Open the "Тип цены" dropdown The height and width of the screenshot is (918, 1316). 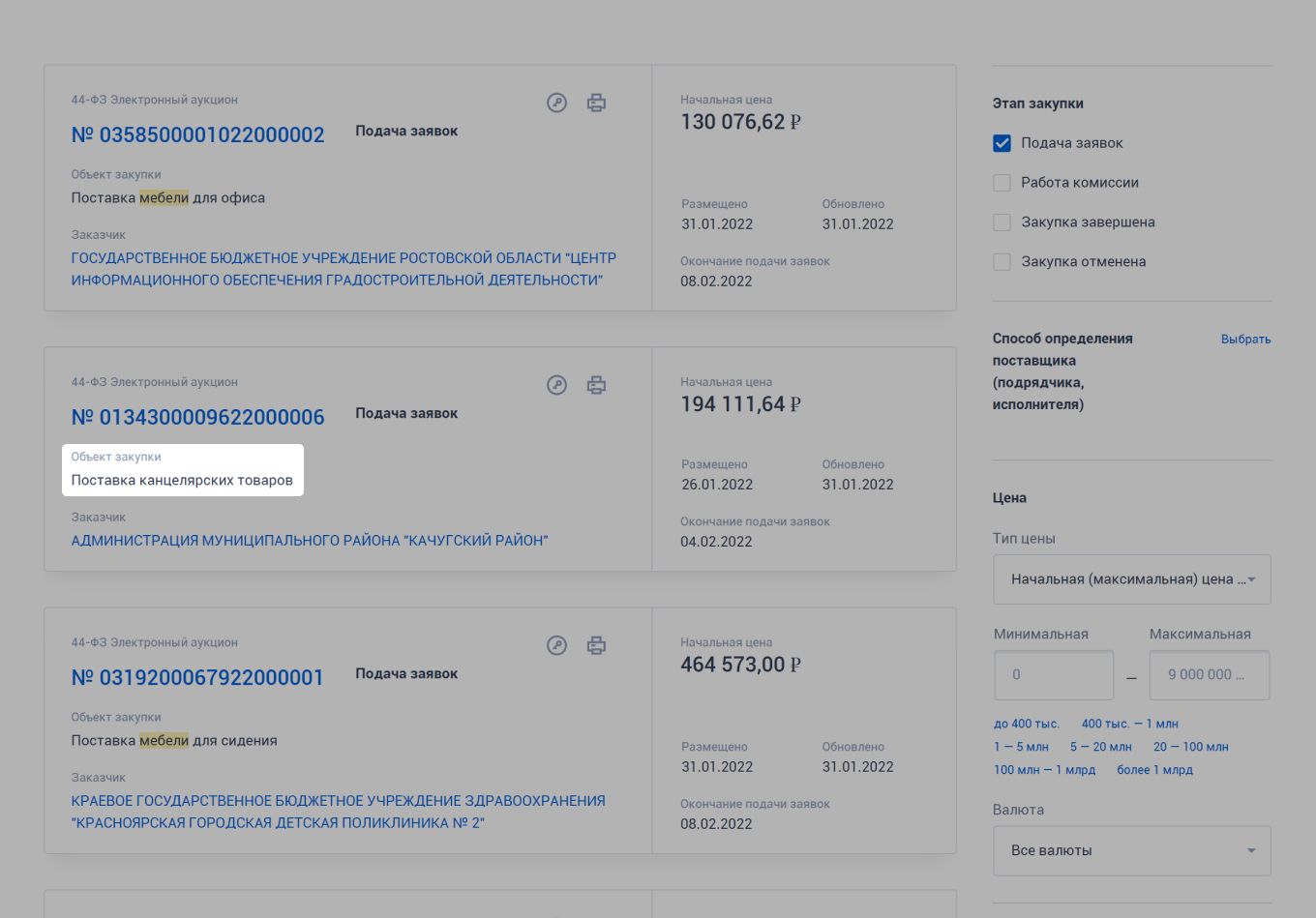[1131, 579]
